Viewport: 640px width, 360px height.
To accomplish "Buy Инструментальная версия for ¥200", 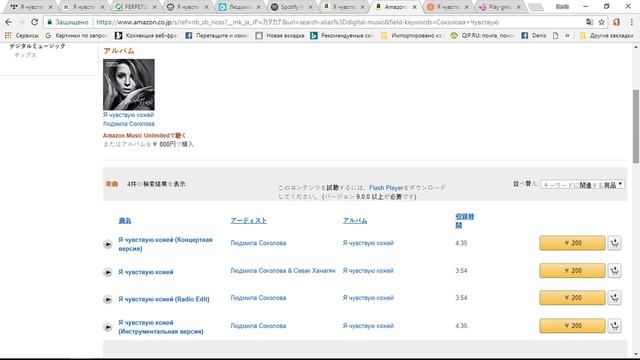I will [x=572, y=326].
